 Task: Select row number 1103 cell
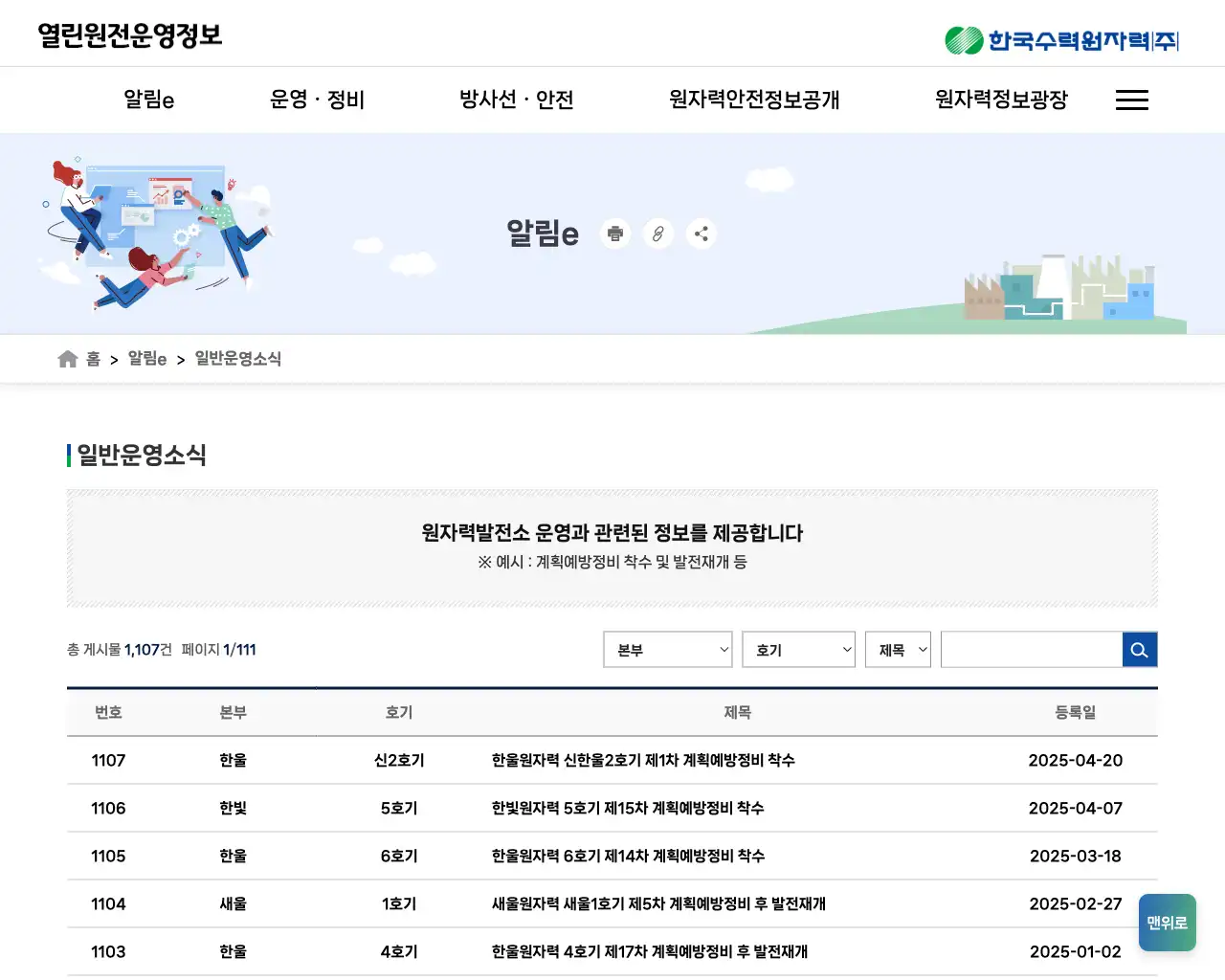coord(108,952)
